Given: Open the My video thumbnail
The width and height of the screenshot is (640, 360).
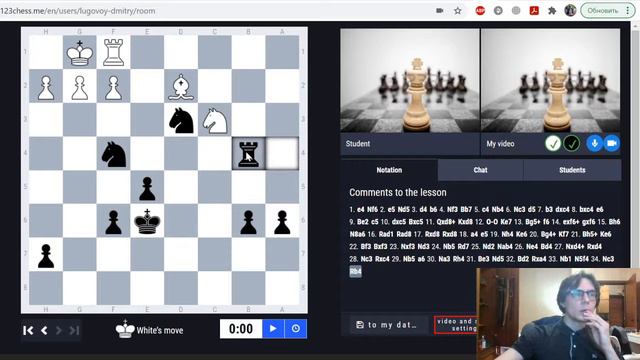Looking at the screenshot, I should [551, 80].
